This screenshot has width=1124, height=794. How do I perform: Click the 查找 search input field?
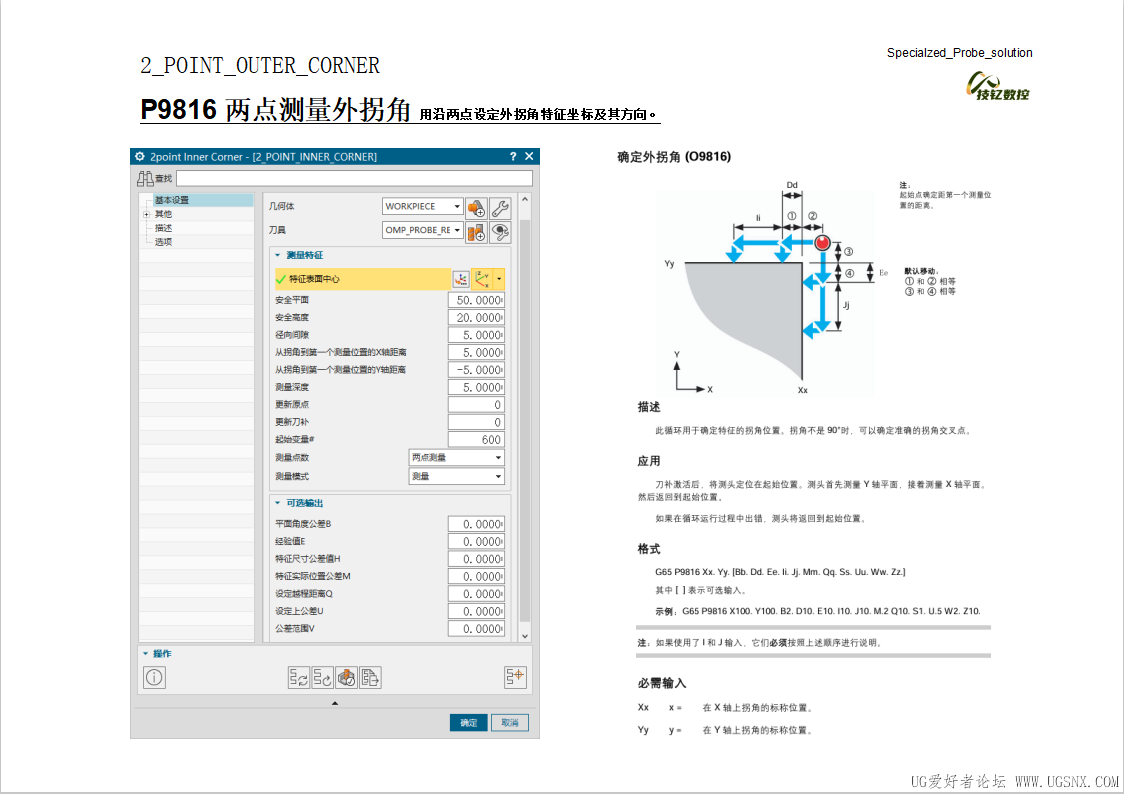point(354,178)
